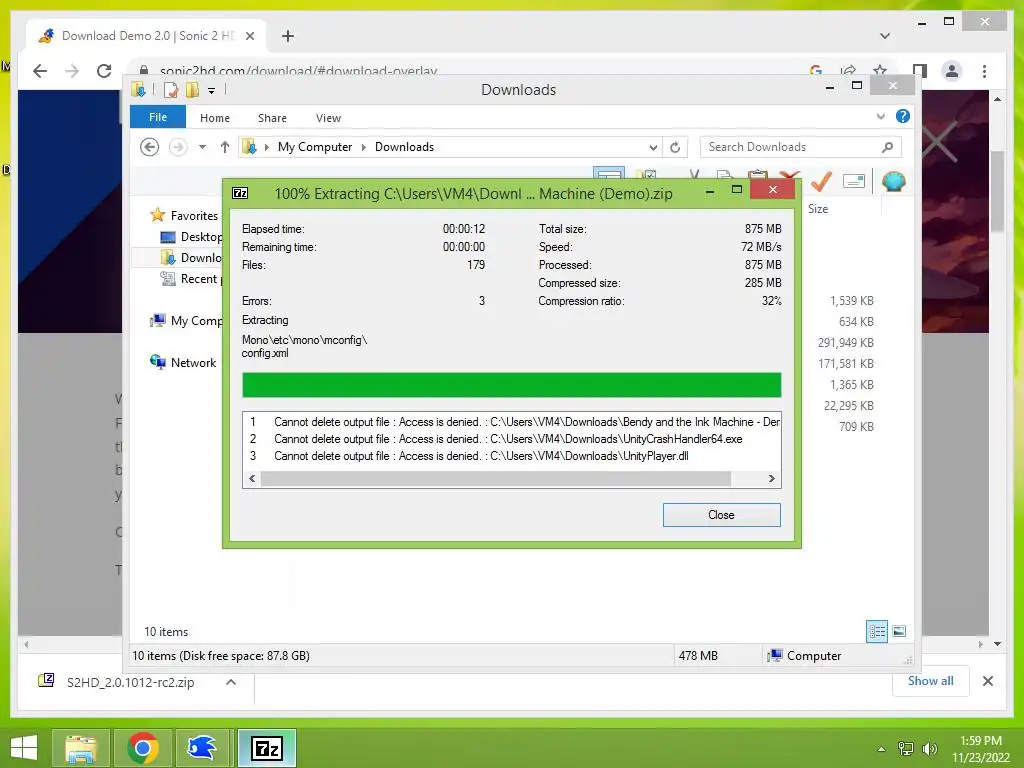Click the green extraction progress bar
Viewport: 1024px width, 768px height.
click(511, 385)
